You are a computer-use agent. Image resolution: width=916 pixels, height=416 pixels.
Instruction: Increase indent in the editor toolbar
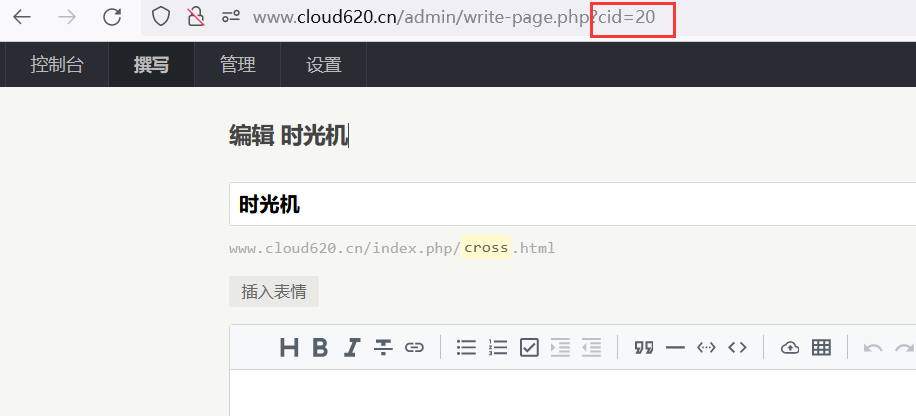point(560,348)
